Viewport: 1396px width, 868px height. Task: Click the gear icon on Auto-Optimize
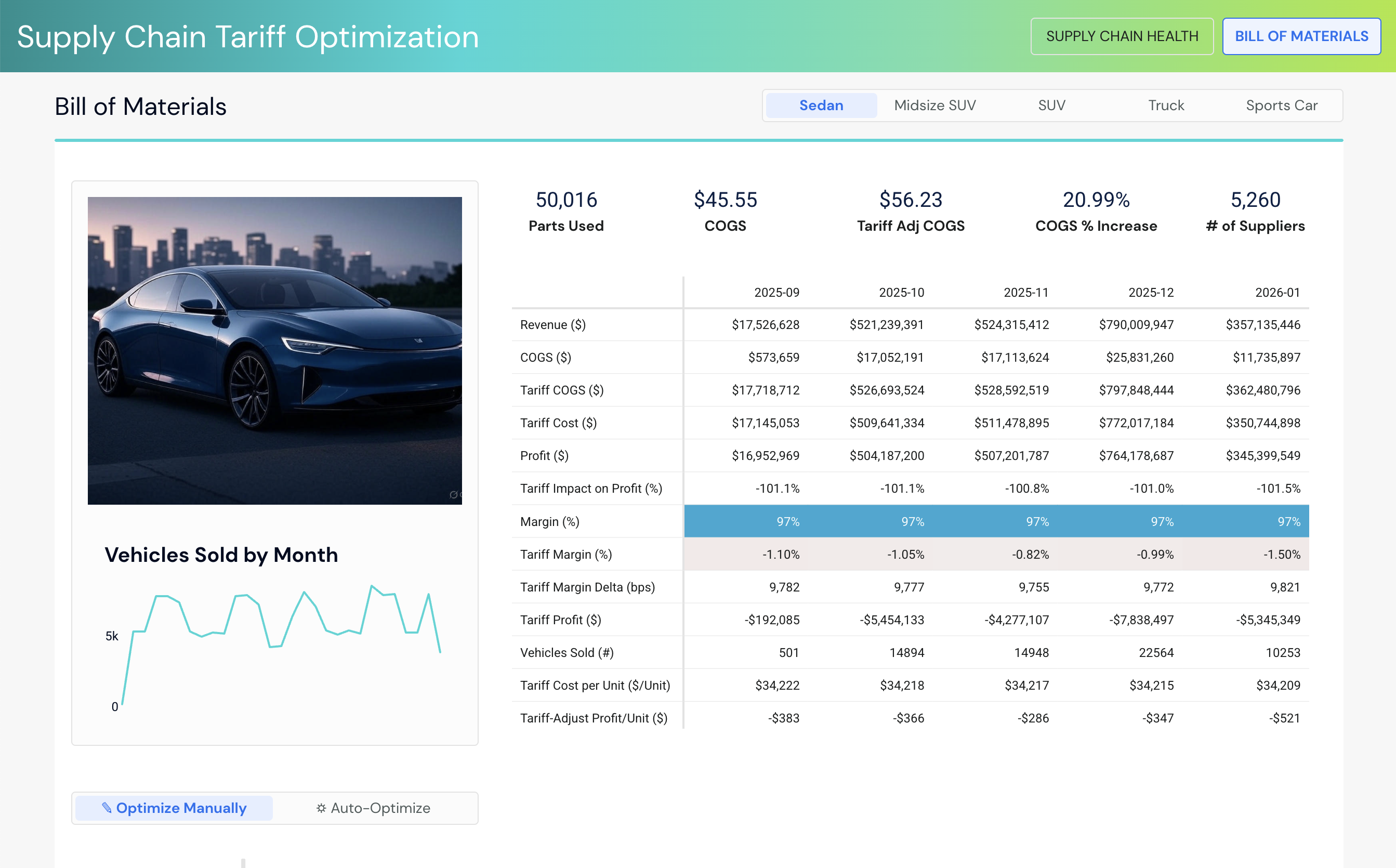pyautogui.click(x=321, y=808)
